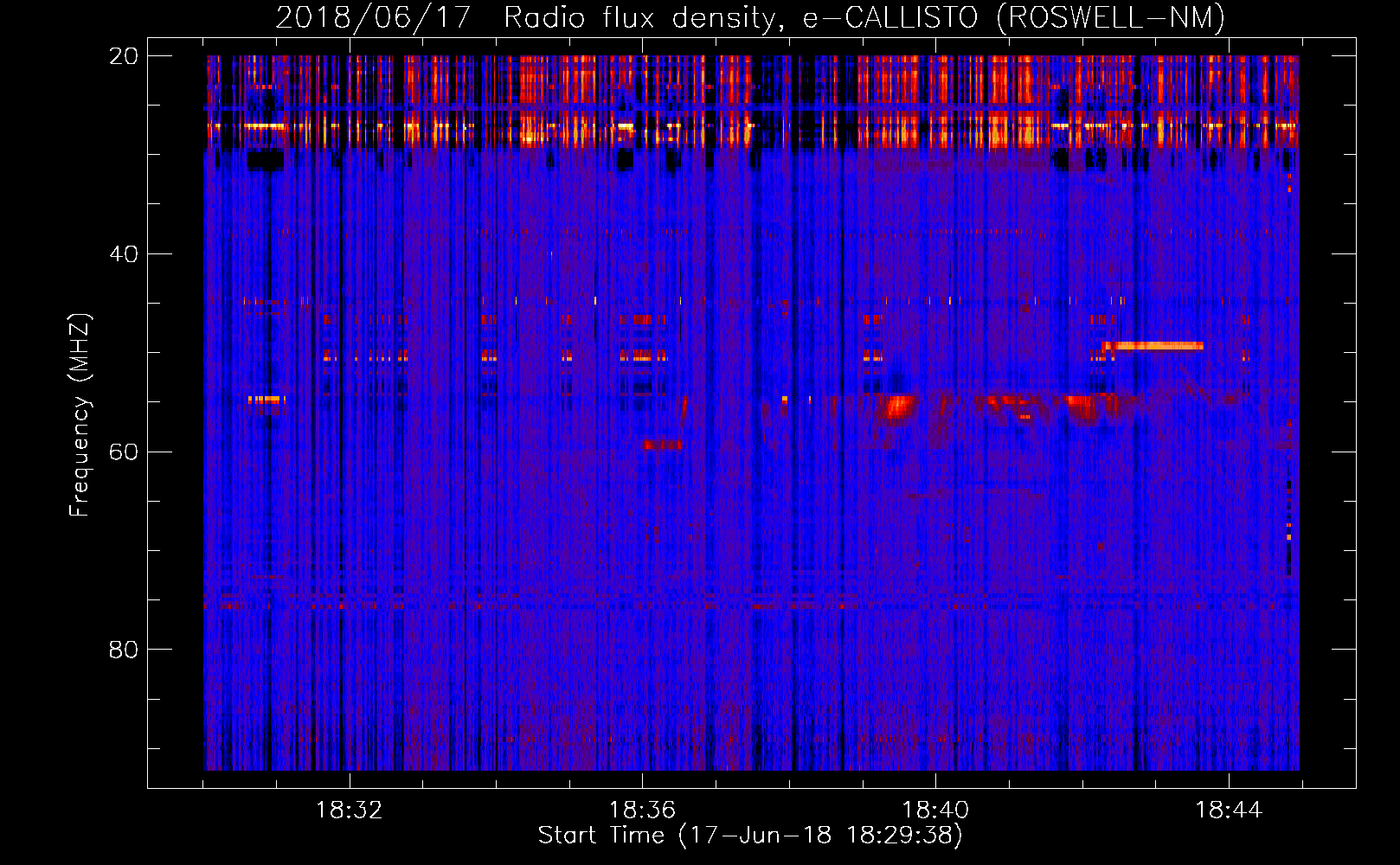Click the frequency tick label "20"
1400x865 pixels.
point(124,56)
